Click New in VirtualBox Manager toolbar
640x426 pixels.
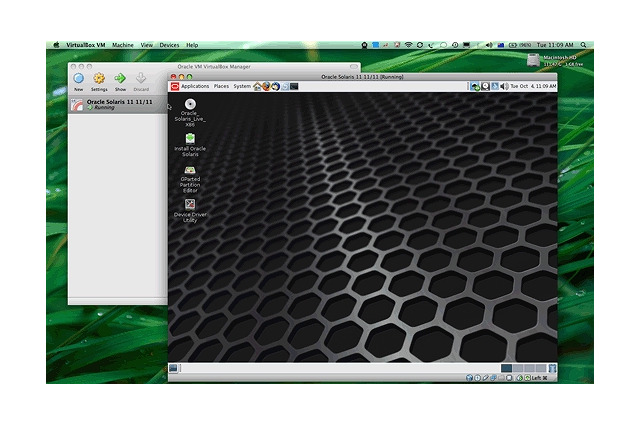(x=78, y=82)
